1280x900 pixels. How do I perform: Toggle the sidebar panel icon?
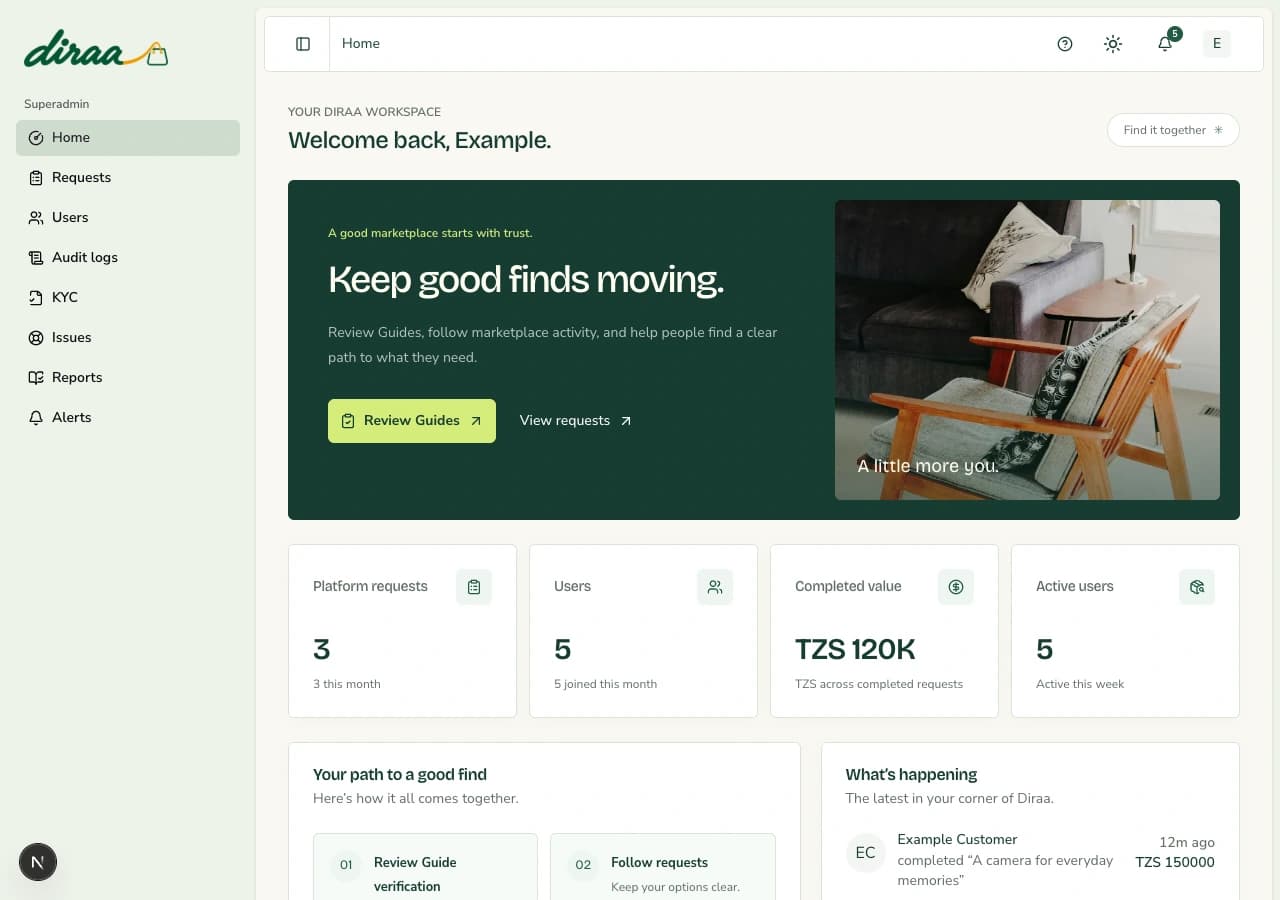[x=303, y=44]
